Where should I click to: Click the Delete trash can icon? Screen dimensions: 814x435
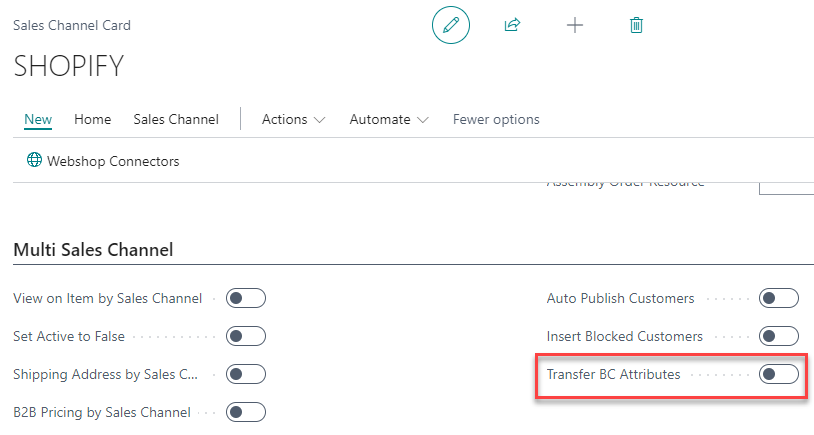click(x=636, y=25)
